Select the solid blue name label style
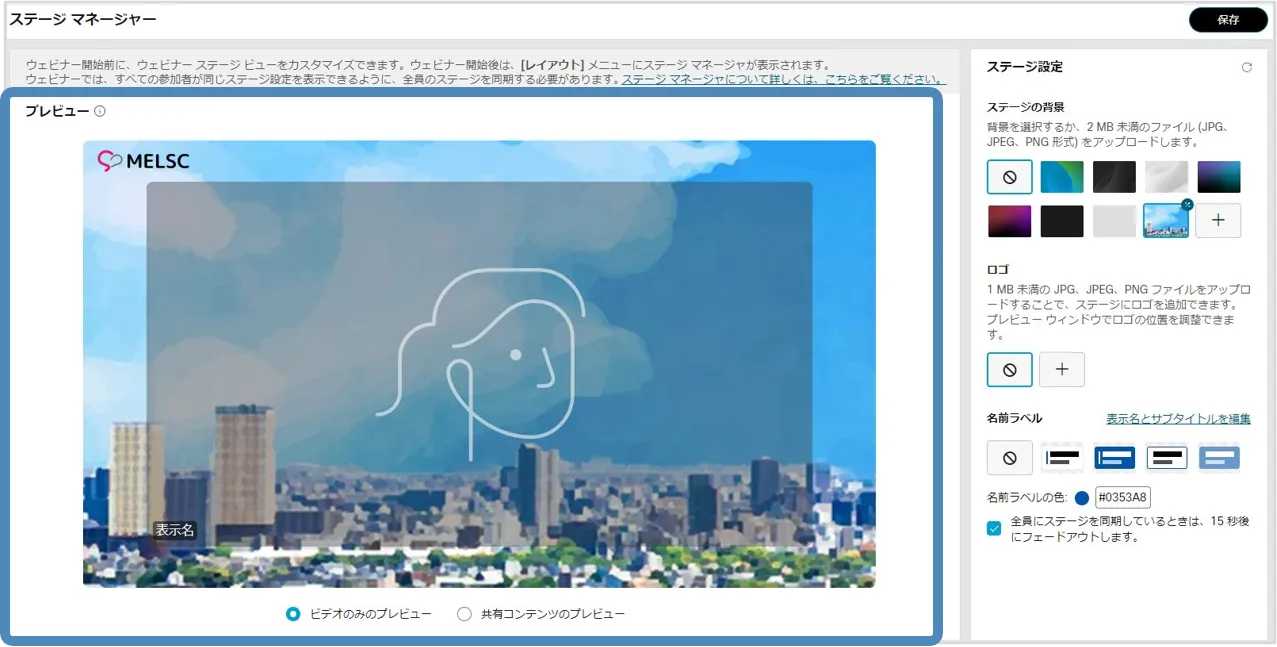The width and height of the screenshot is (1277, 647). pyautogui.click(x=1114, y=458)
